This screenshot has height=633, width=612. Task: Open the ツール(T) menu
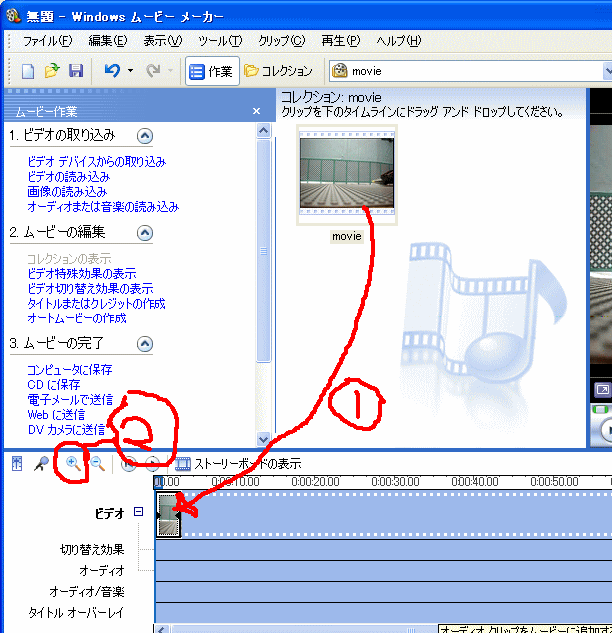220,41
